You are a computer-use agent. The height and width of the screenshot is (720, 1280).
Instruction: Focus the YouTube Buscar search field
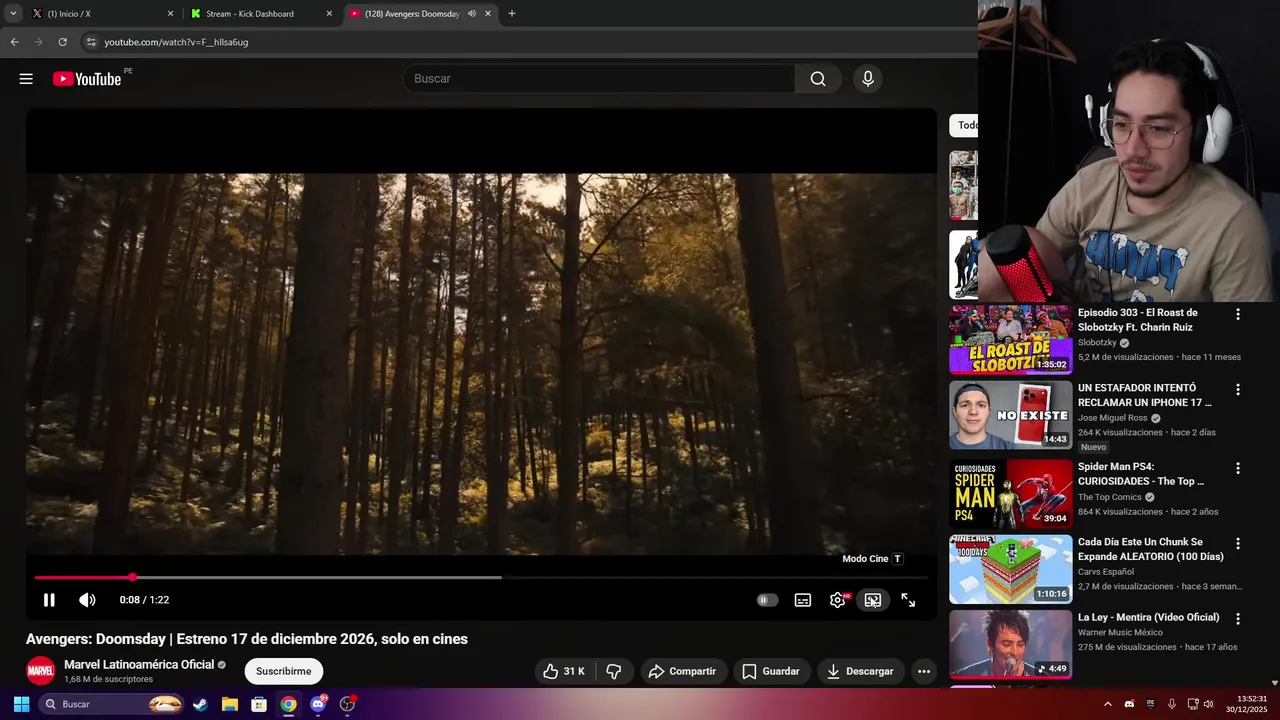click(598, 79)
